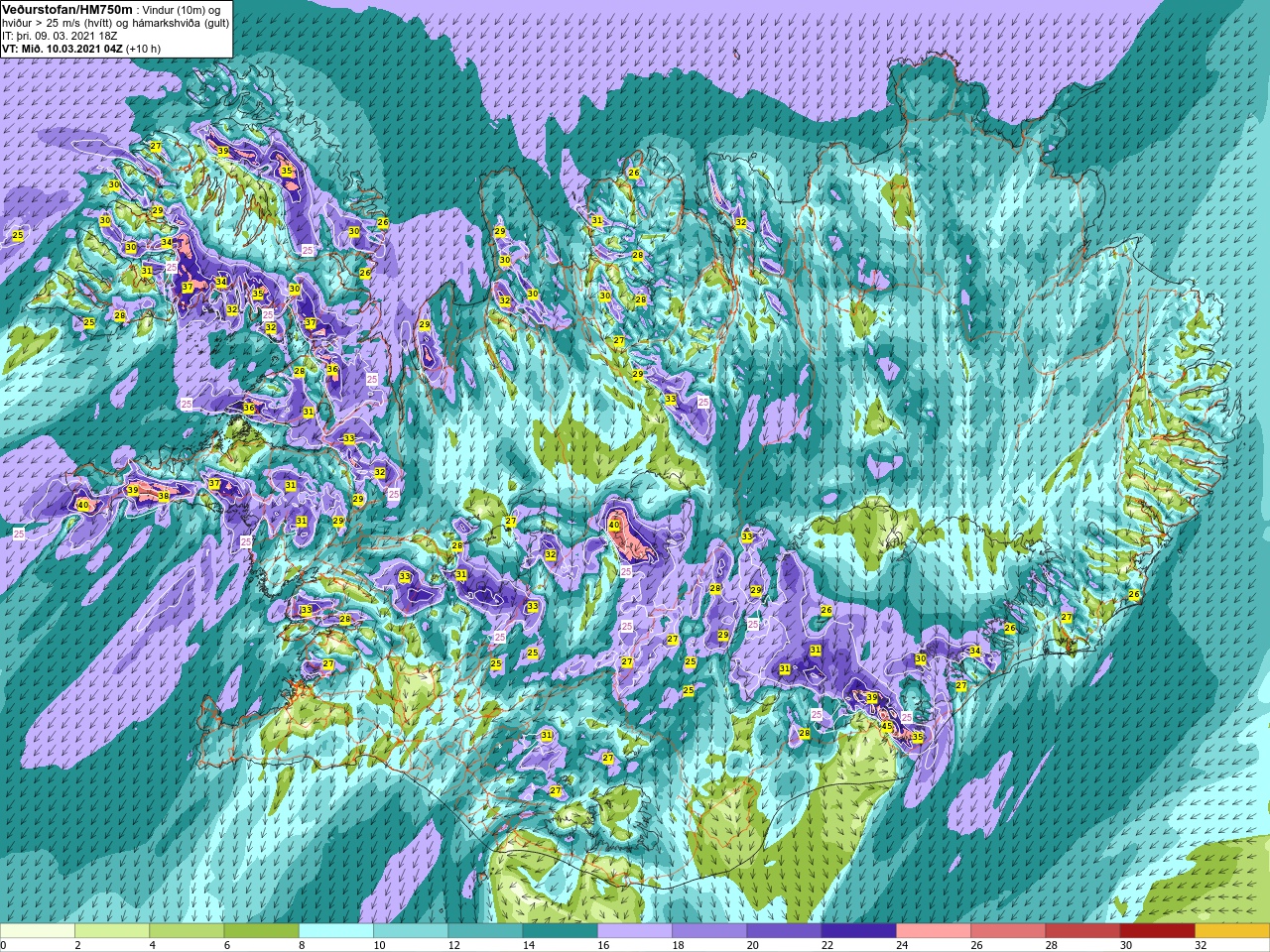This screenshot has height=952, width=1270.
Task: Pick the 16–18 m/s lavender swatch
Action: click(x=635, y=931)
